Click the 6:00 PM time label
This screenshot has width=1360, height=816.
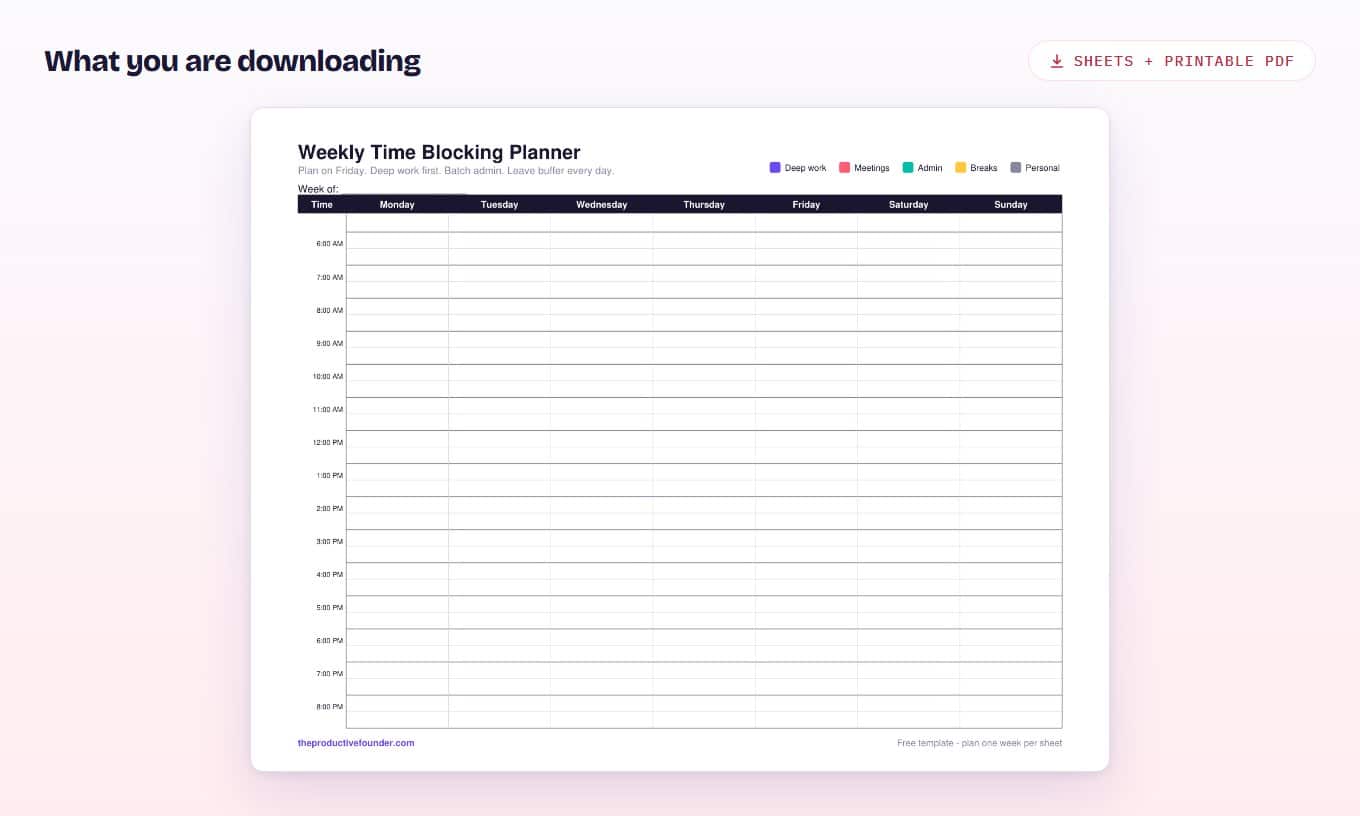(330, 640)
